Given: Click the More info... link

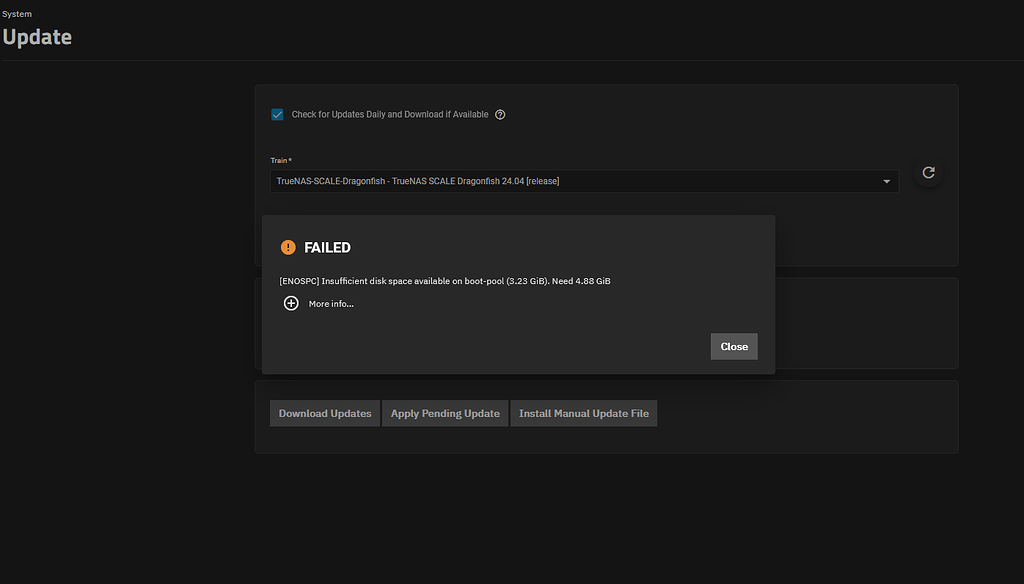Looking at the screenshot, I should pos(331,303).
